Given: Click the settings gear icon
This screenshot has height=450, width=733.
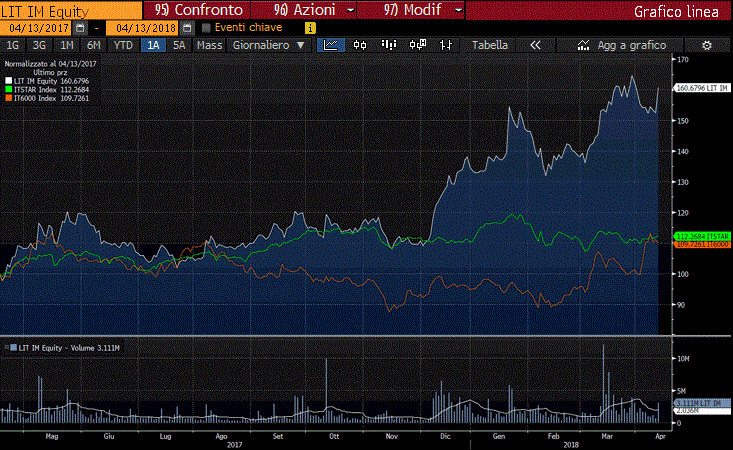Looking at the screenshot, I should click(707, 45).
